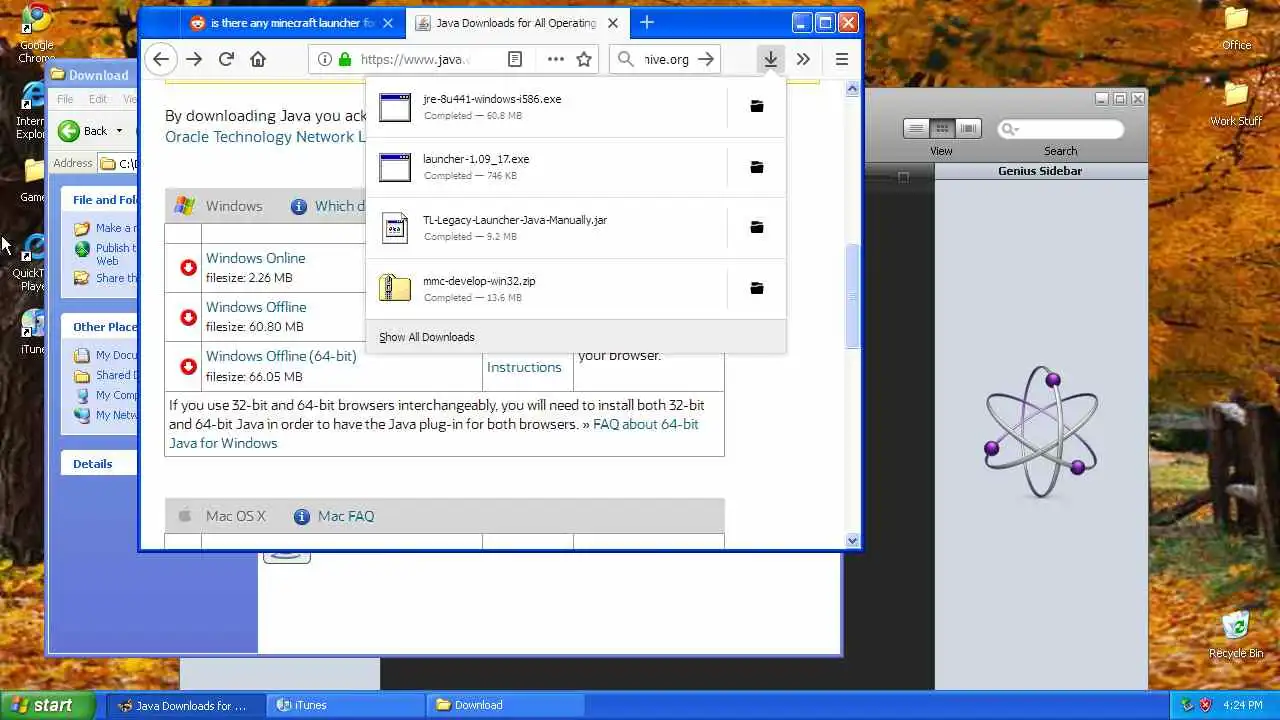This screenshot has width=1280, height=720.
Task: Open the Recycle Bin desktop icon
Action: pos(1236,633)
